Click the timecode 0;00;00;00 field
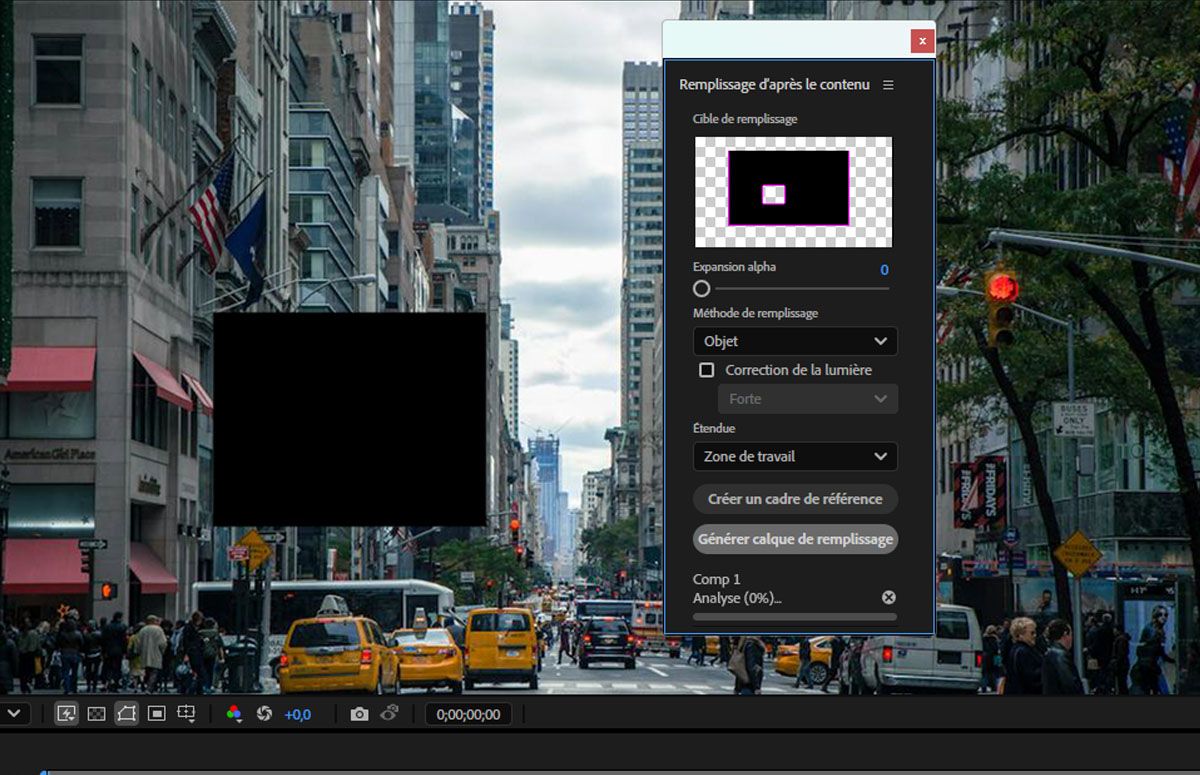The width and height of the screenshot is (1200, 775). click(x=468, y=715)
